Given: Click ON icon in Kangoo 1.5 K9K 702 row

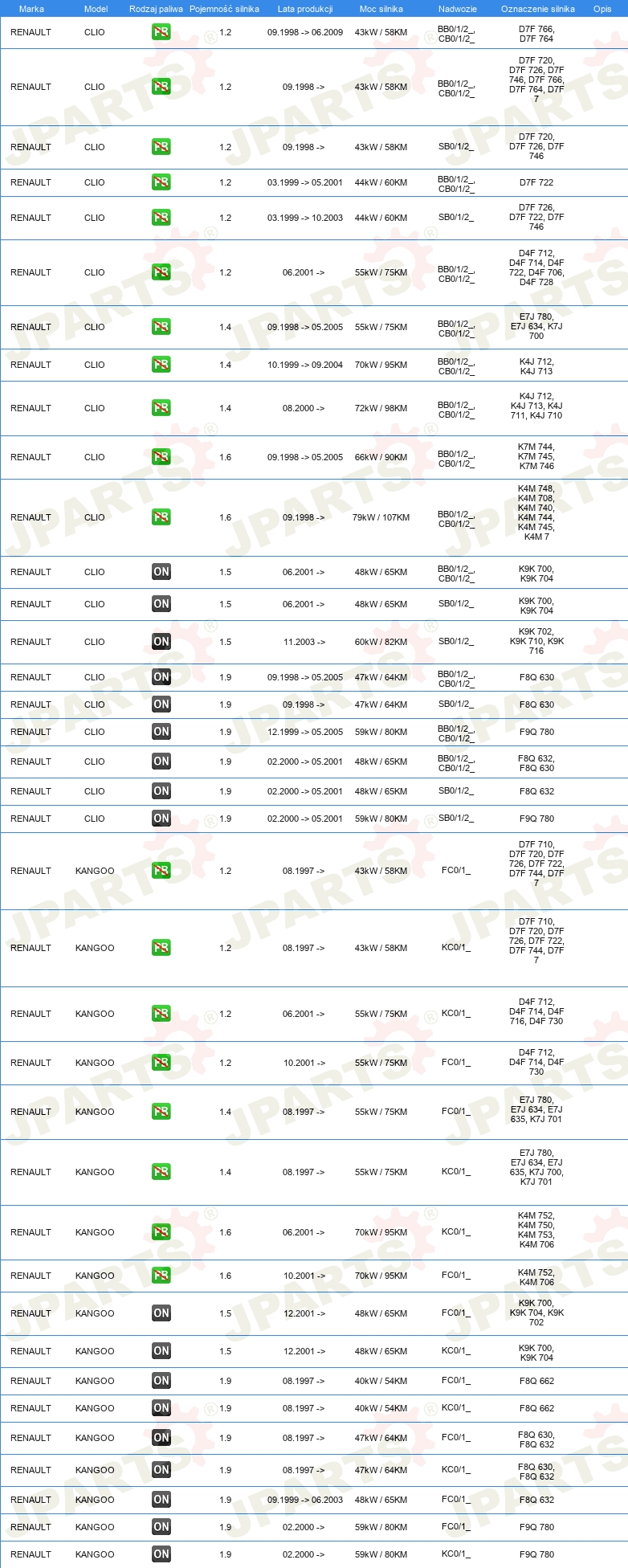Looking at the screenshot, I should tap(161, 1314).
